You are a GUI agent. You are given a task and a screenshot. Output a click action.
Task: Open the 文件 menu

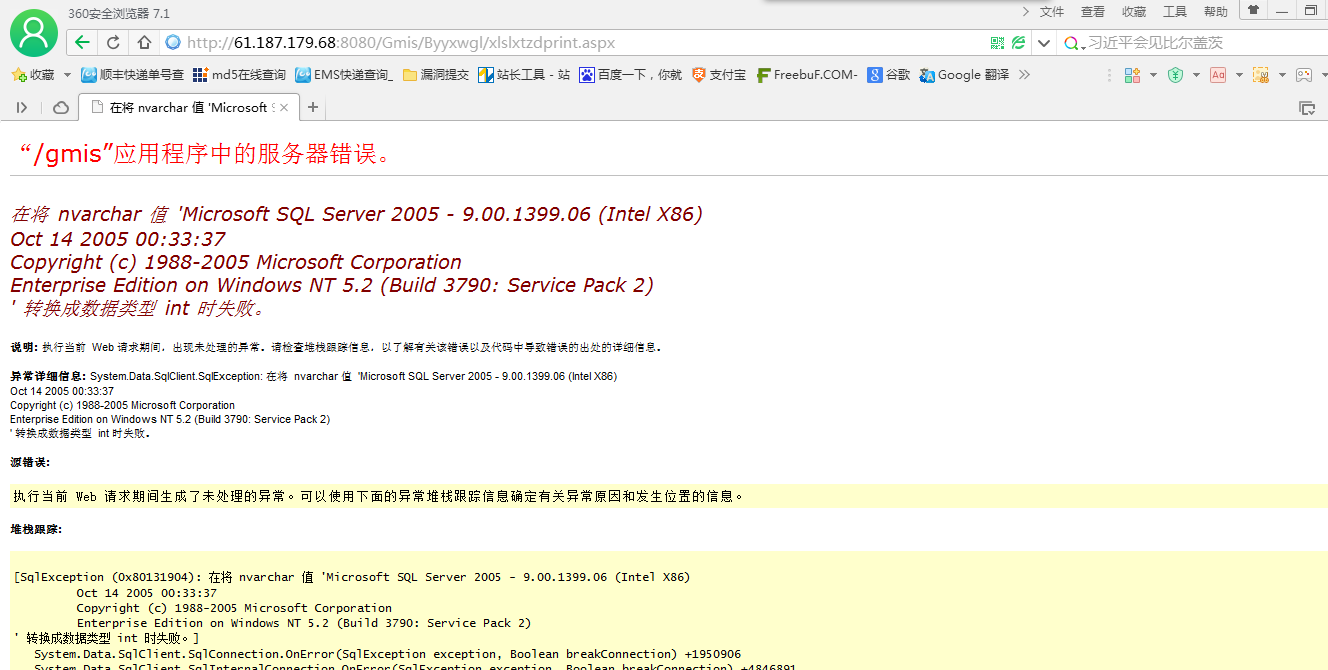coord(1052,12)
